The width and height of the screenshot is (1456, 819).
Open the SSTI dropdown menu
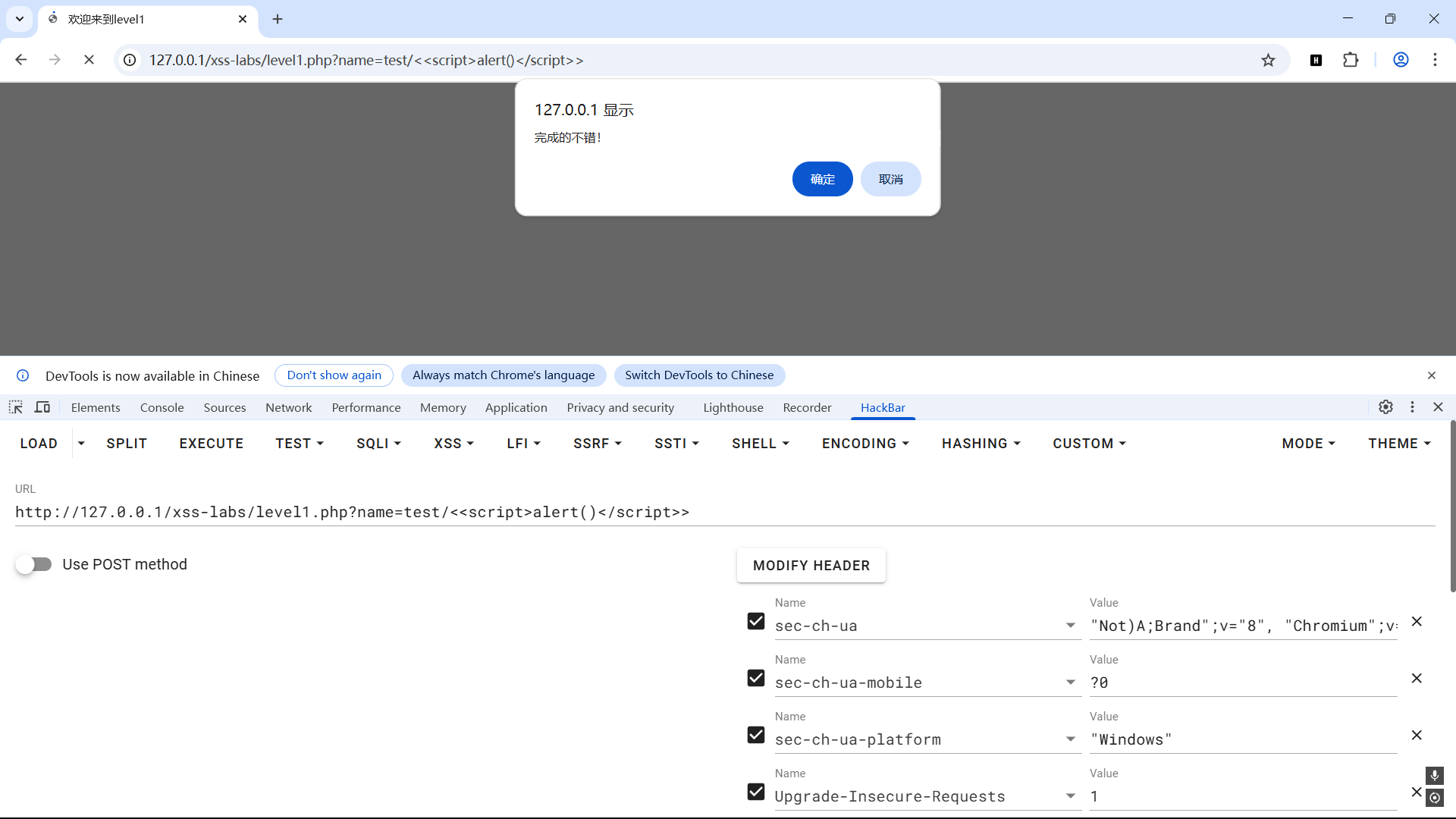tap(676, 444)
